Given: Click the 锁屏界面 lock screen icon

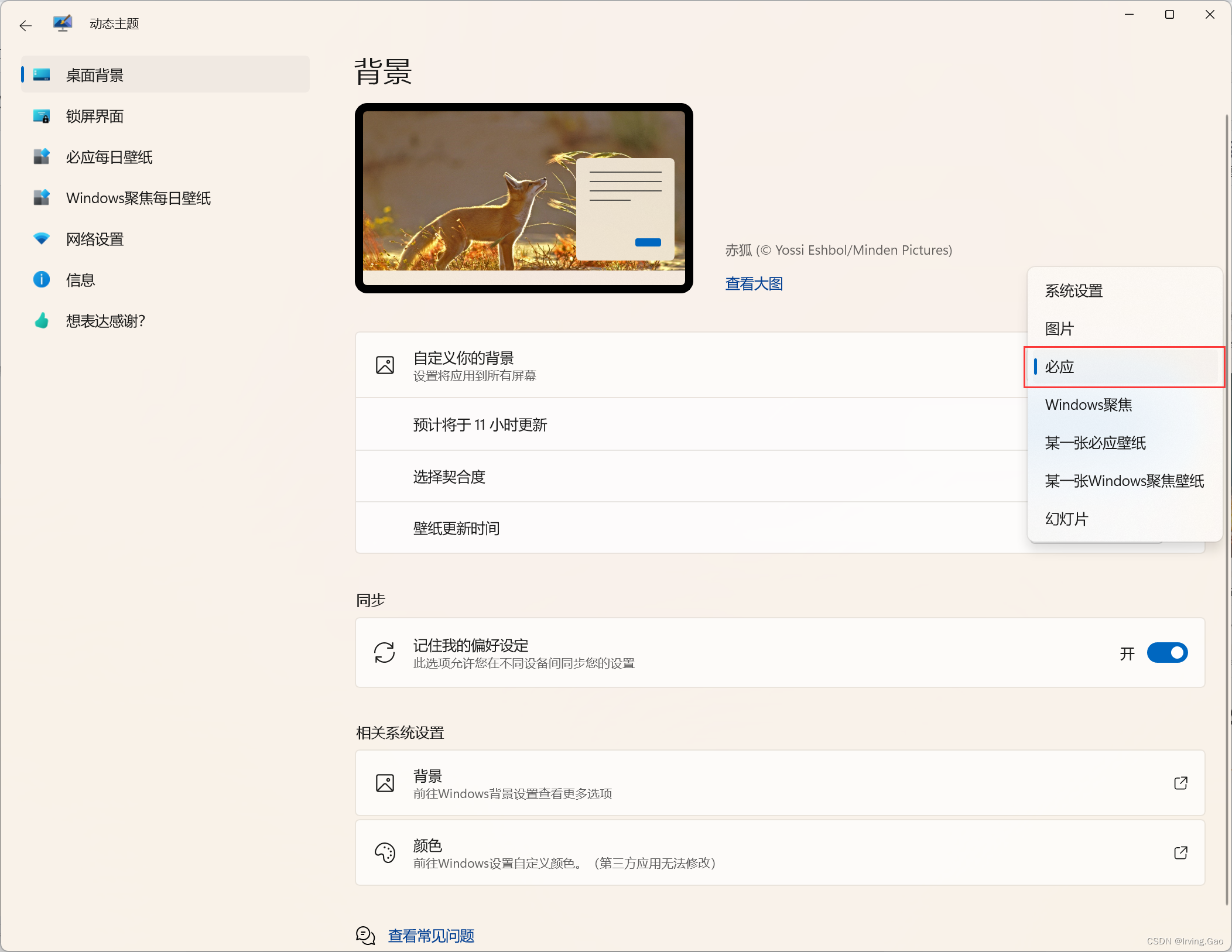Looking at the screenshot, I should pos(42,116).
